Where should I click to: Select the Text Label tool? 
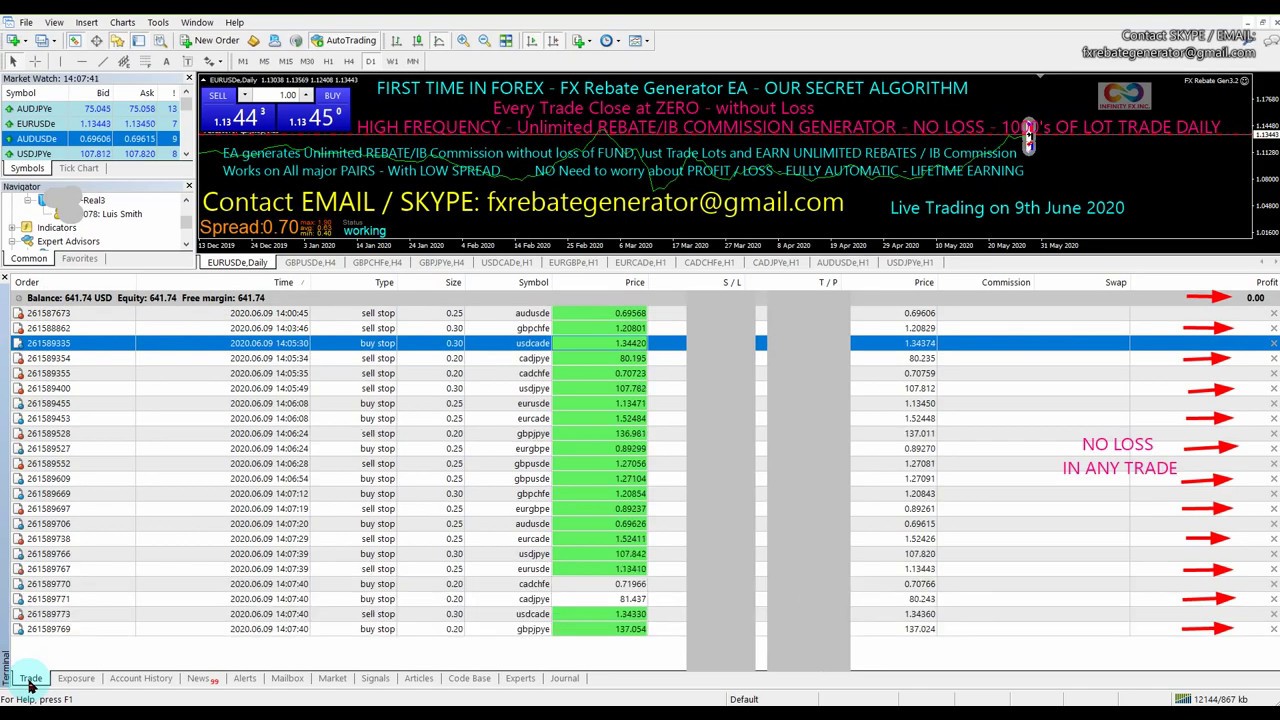coord(187,62)
